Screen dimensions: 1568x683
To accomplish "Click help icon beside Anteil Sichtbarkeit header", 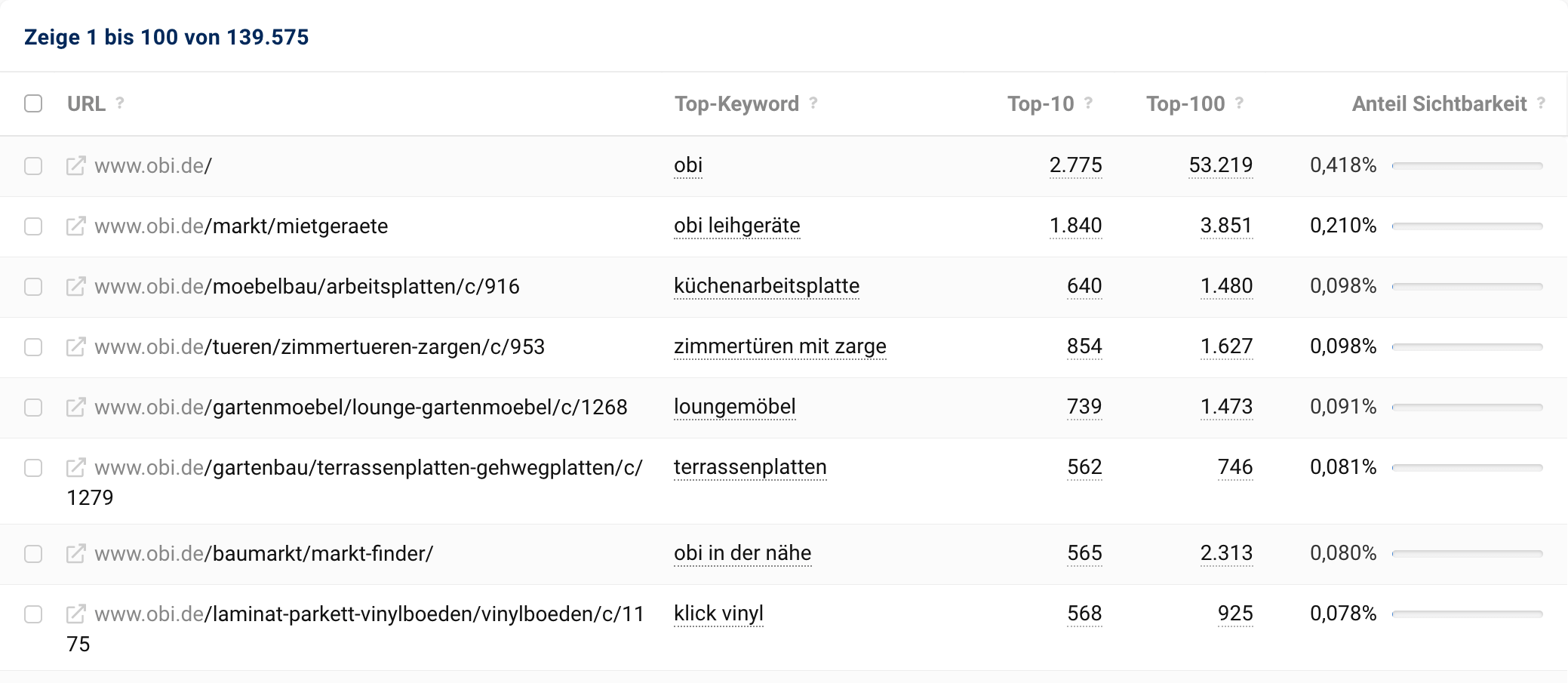I will 1541,103.
